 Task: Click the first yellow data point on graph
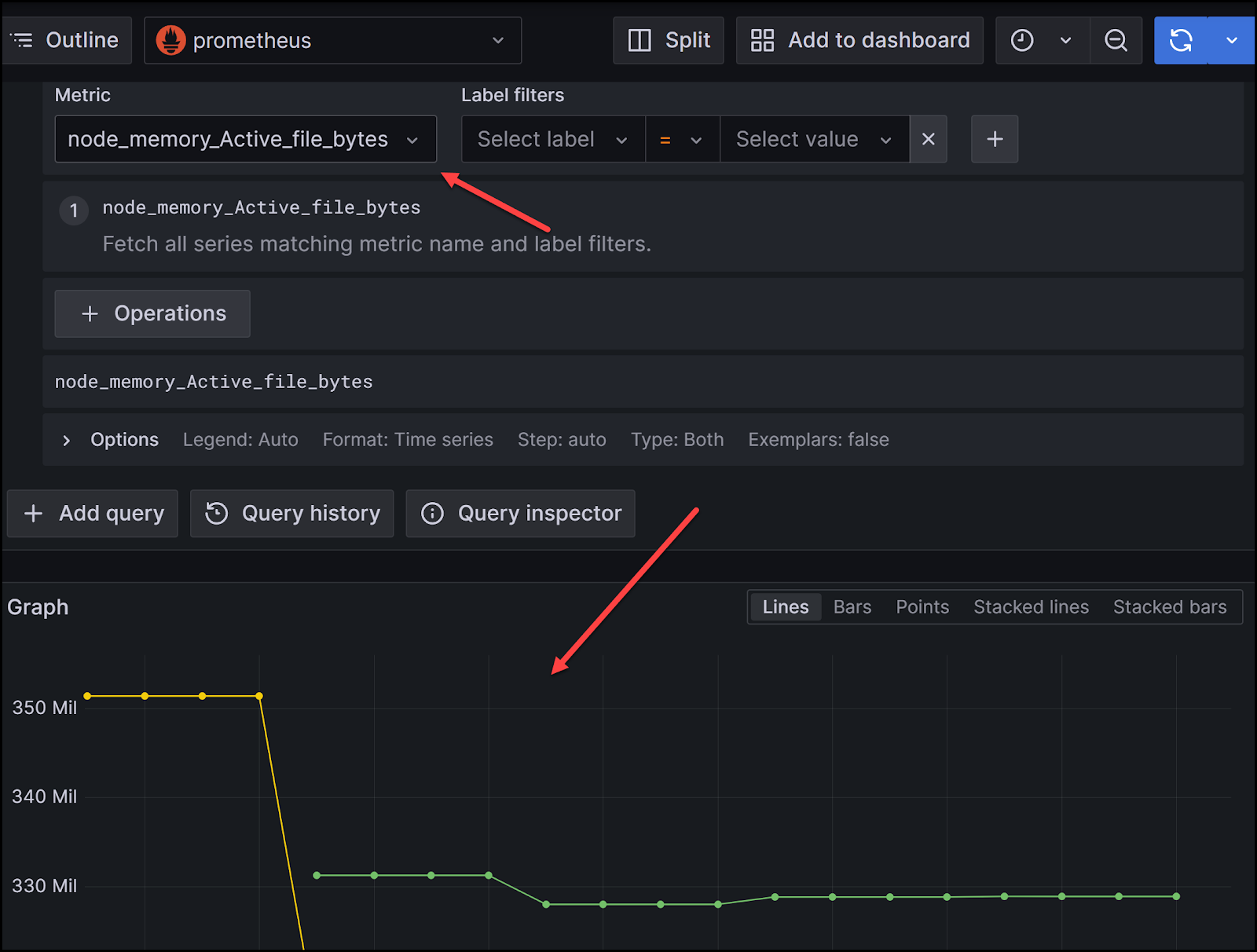87,696
